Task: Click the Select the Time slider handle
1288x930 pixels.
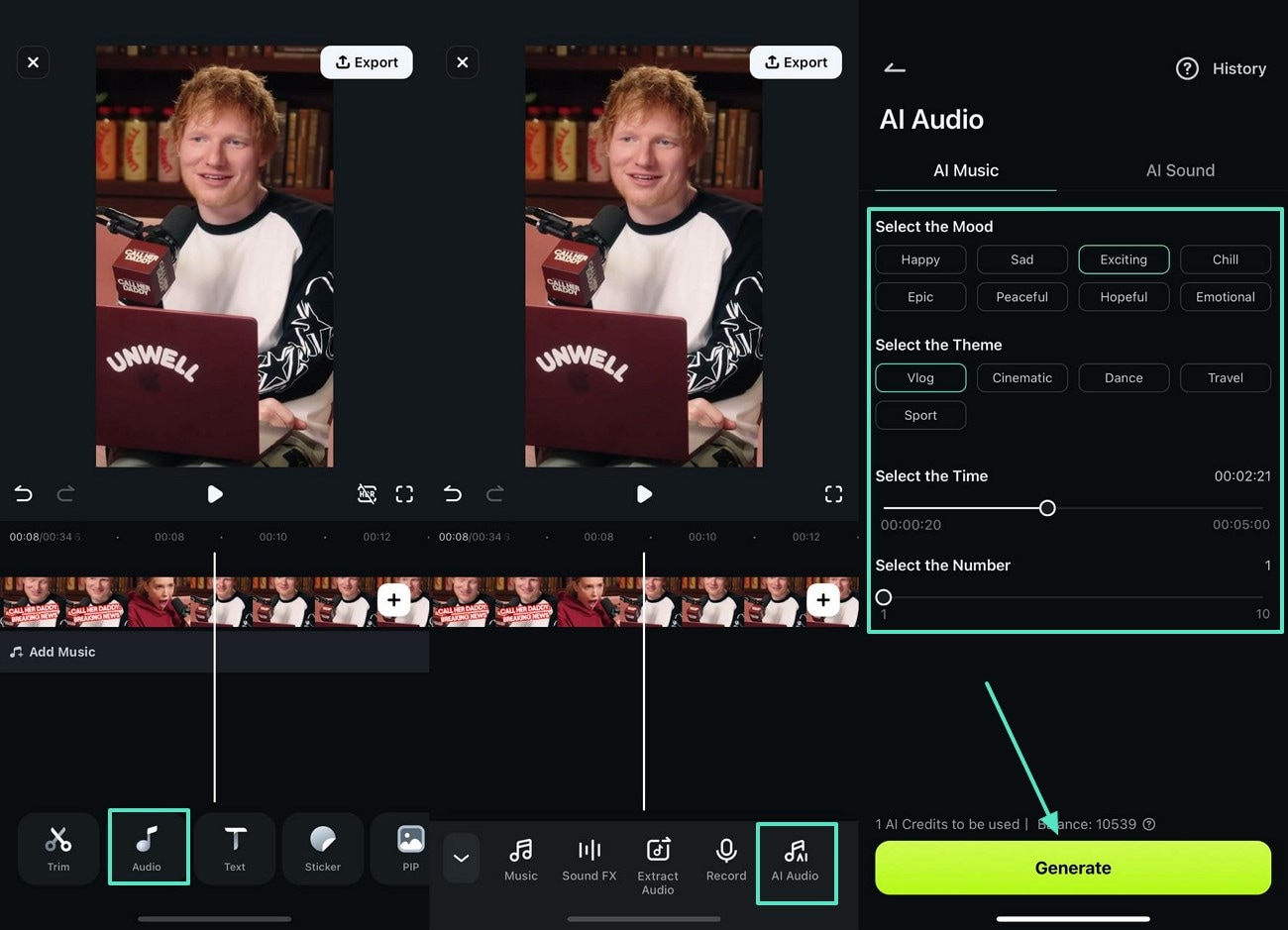Action: point(1047,508)
